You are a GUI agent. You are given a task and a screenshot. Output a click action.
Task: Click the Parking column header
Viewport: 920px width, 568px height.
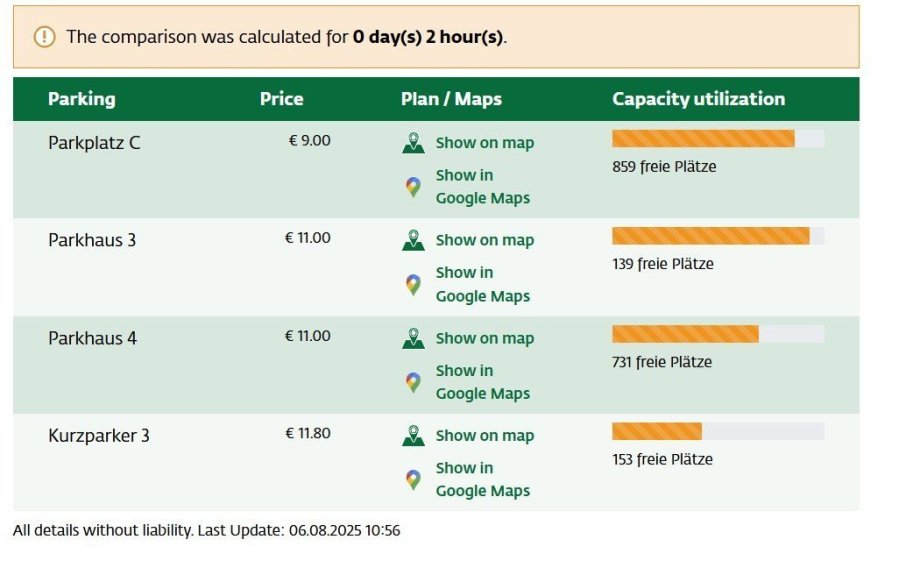[x=81, y=99]
